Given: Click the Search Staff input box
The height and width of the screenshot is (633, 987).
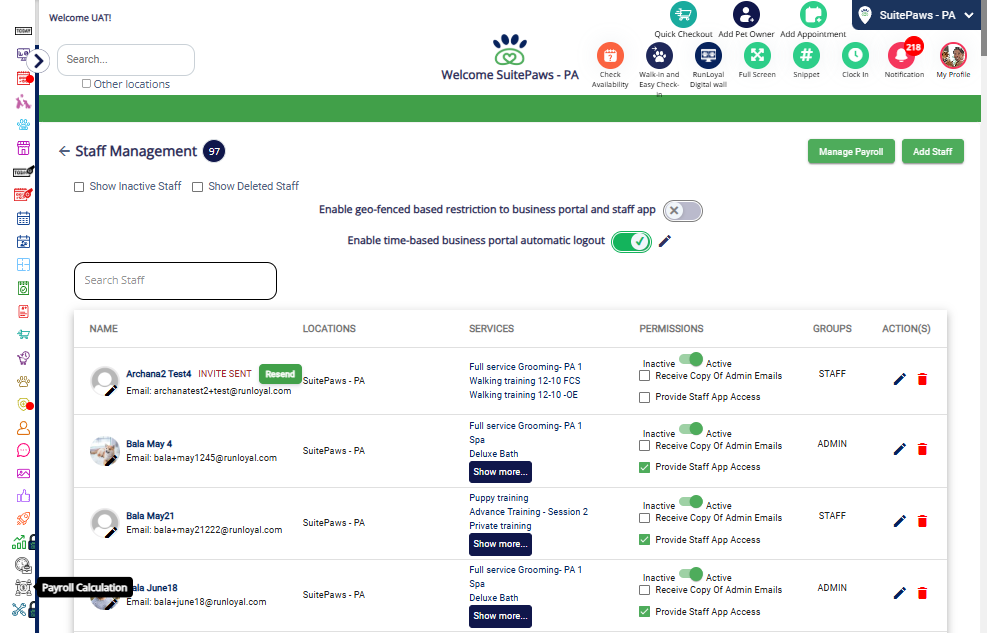Looking at the screenshot, I should pyautogui.click(x=175, y=281).
